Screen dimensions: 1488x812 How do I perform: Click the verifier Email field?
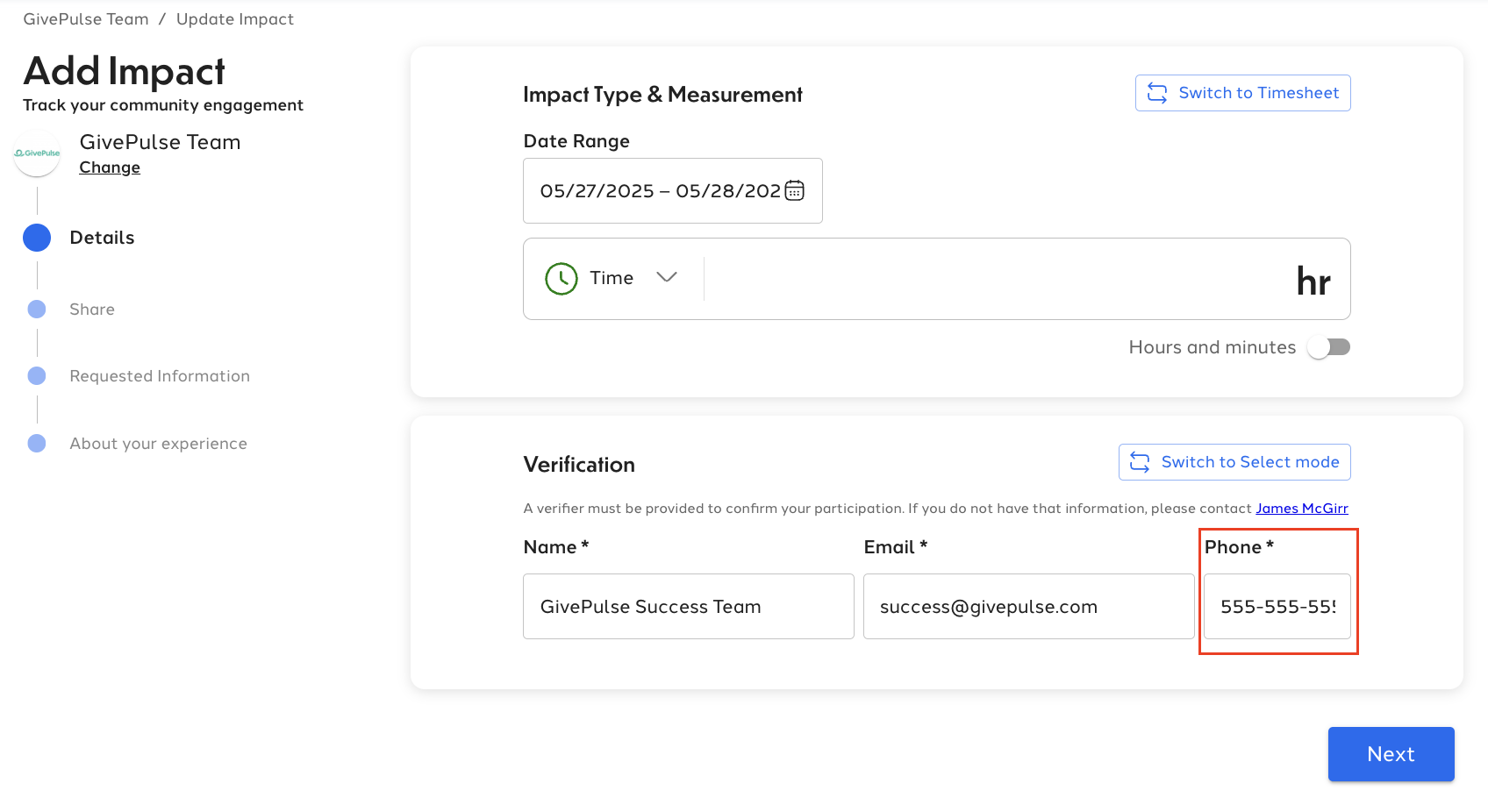[x=1029, y=607]
